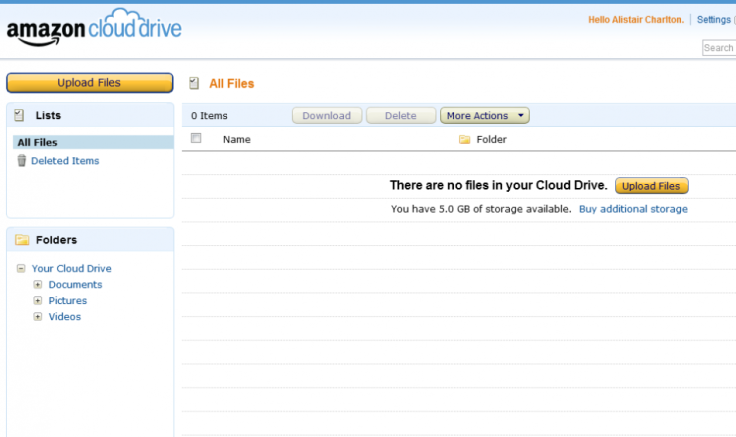Click the large Upload Files button in sidebar

tap(90, 83)
